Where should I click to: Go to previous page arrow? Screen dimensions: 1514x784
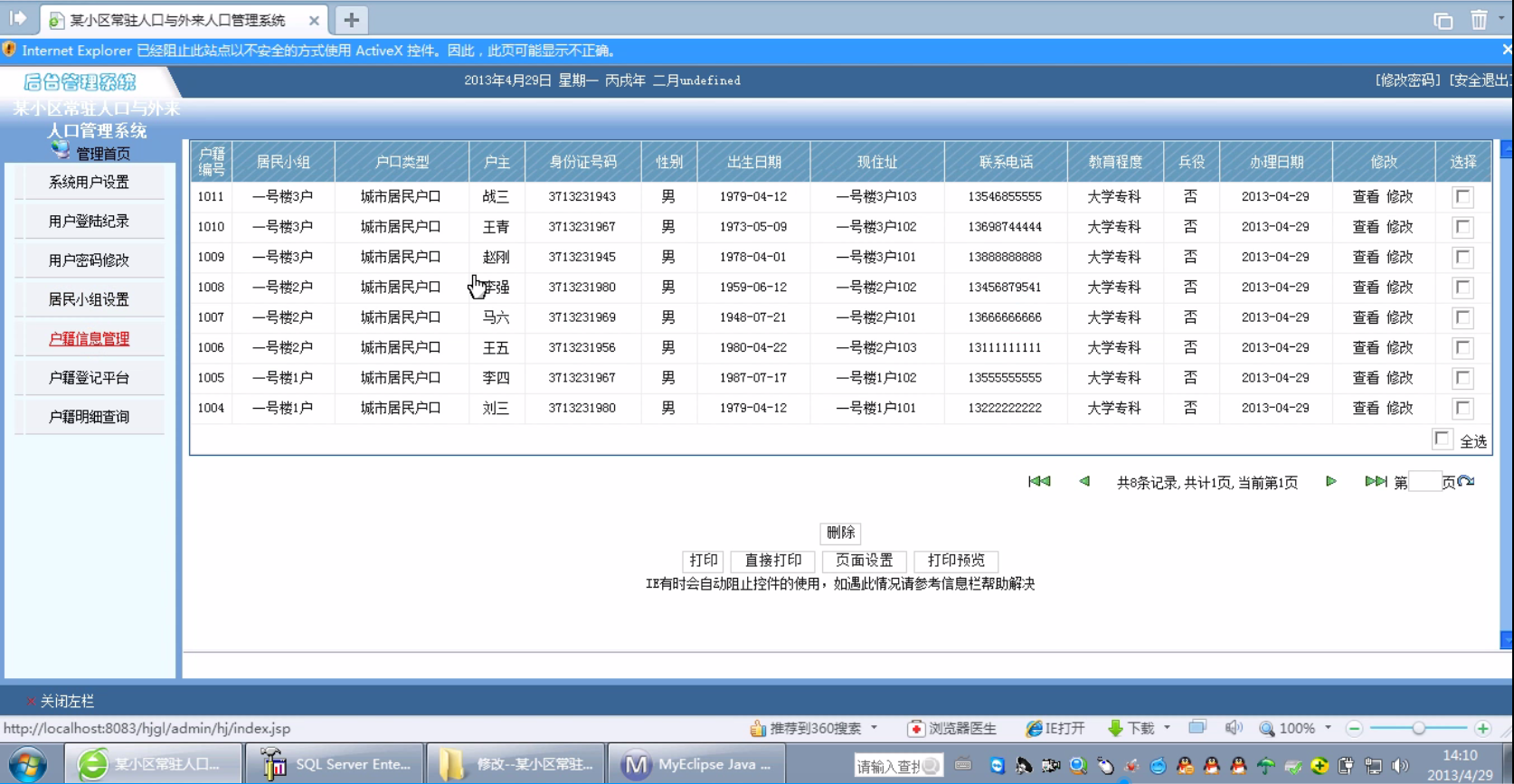[x=1084, y=481]
